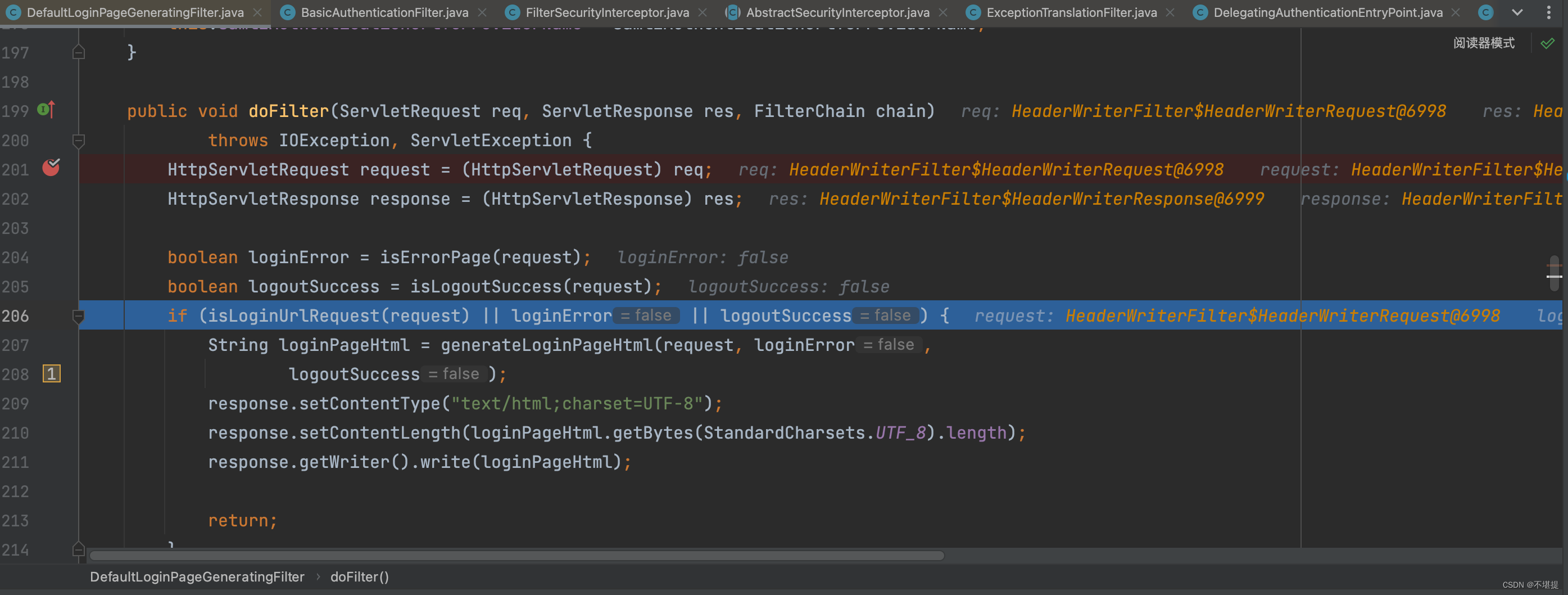Click the vertical scrollbar thumb

pyautogui.click(x=1554, y=272)
